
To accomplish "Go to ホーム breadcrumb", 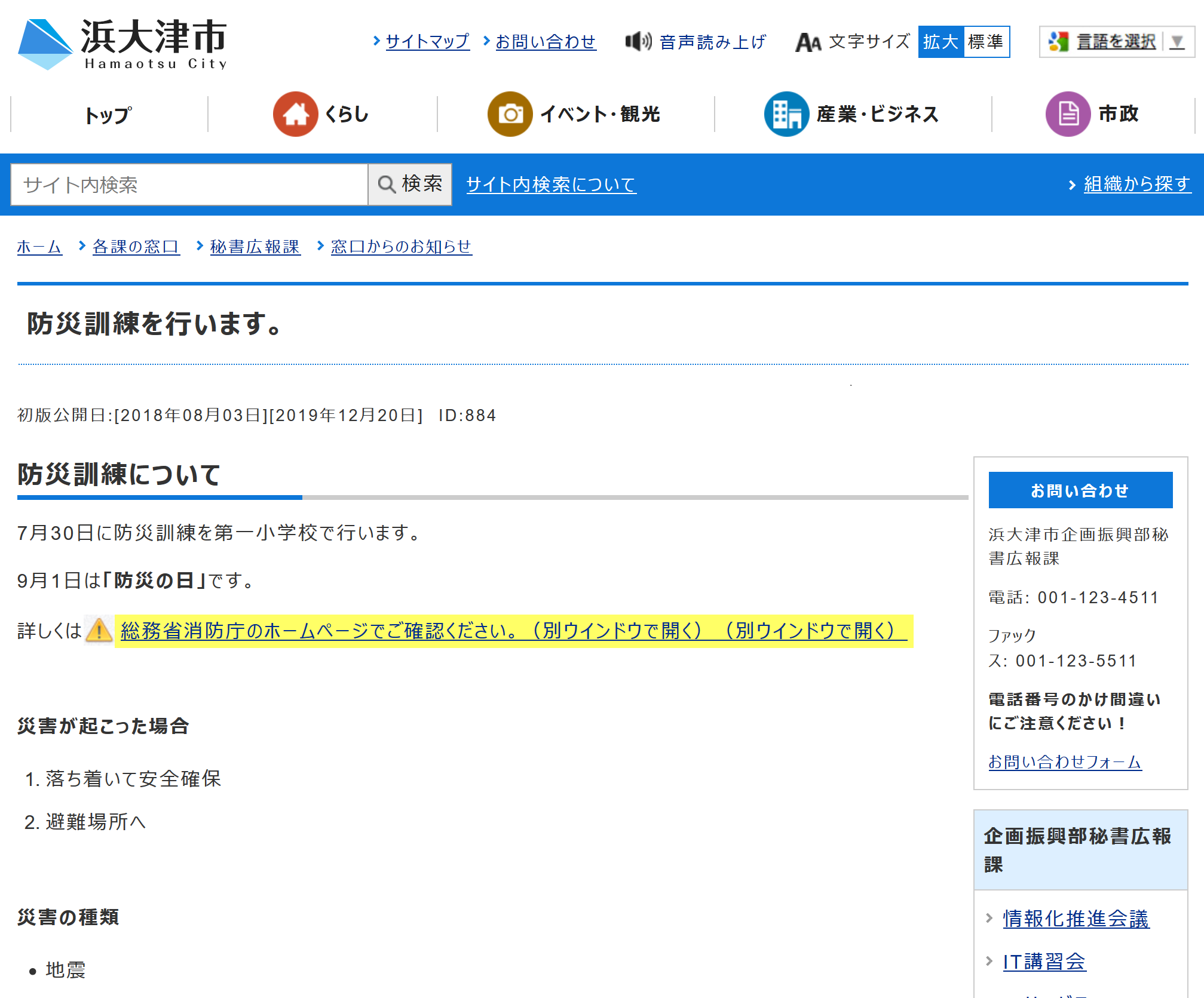I will [39, 247].
